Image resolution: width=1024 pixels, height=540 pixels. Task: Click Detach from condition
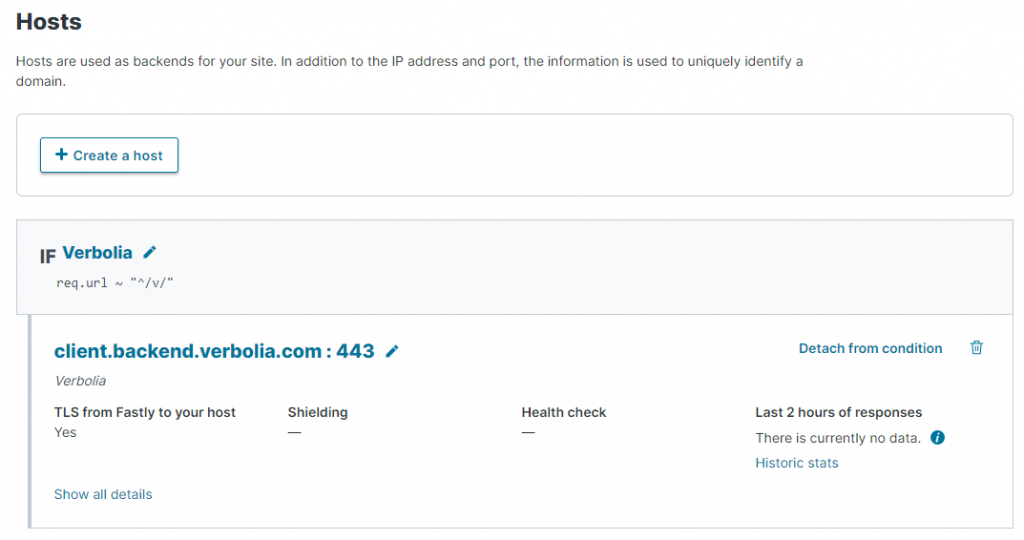click(871, 349)
